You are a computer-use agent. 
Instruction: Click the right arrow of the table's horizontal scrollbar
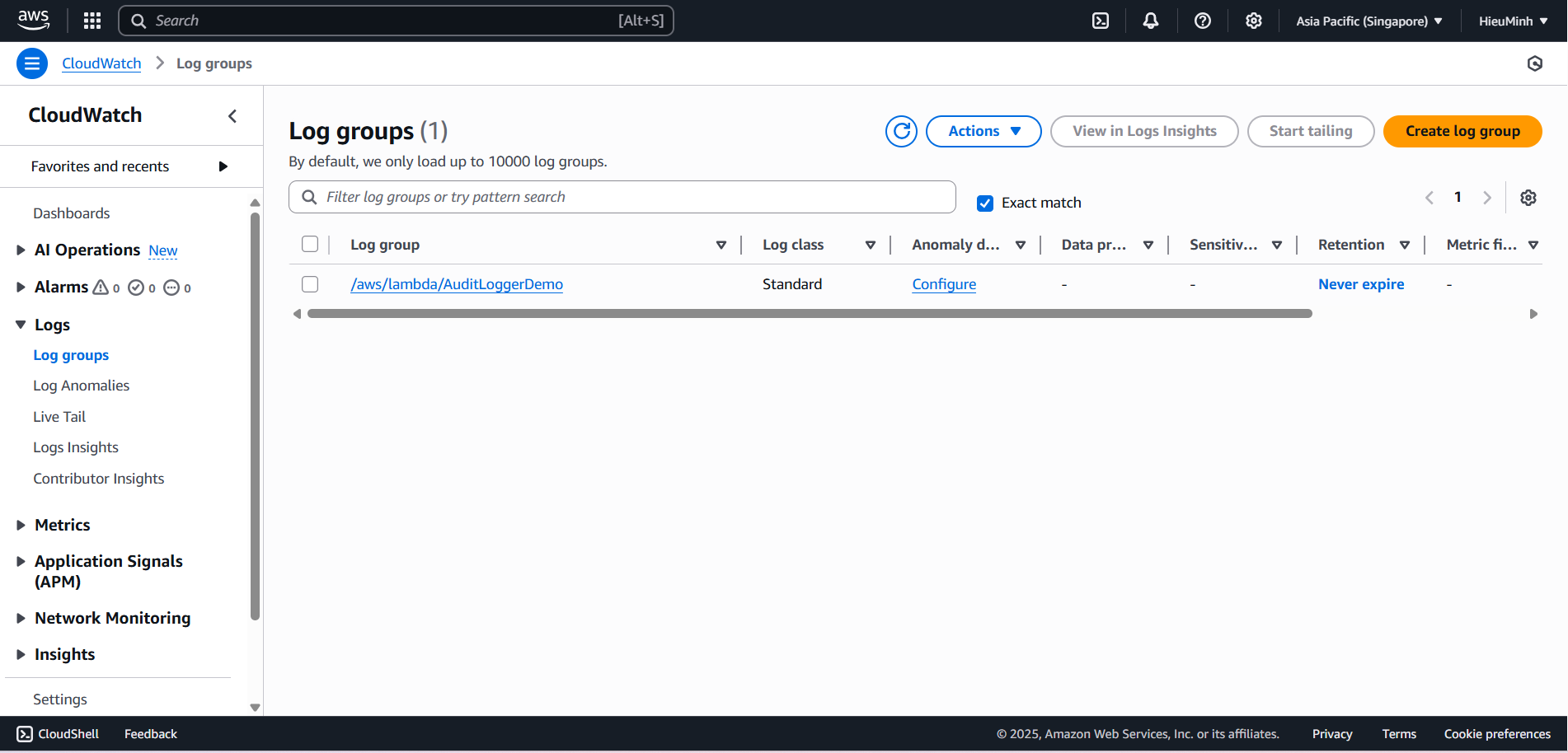1533,314
